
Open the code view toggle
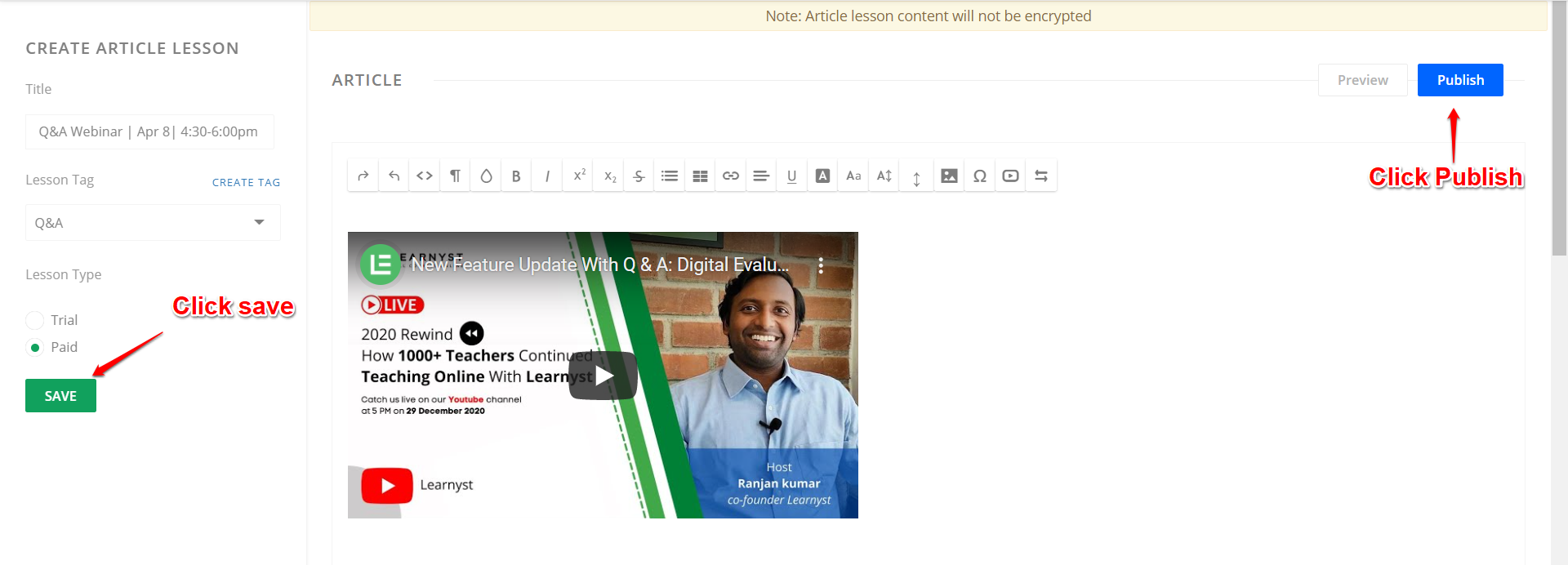click(x=425, y=176)
